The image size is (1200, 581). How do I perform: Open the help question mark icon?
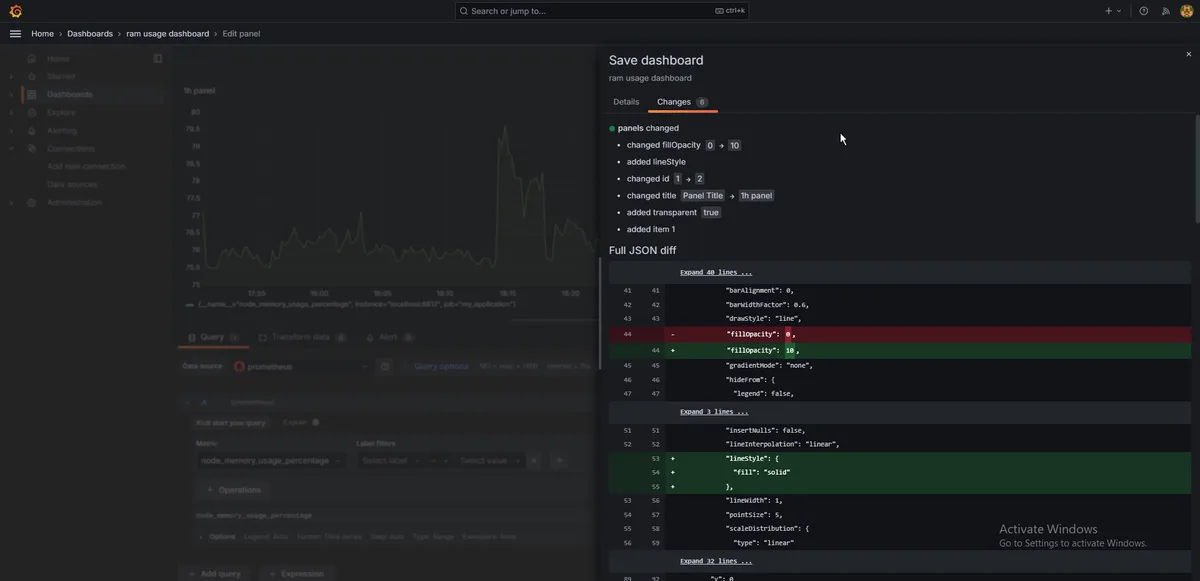[x=1144, y=11]
